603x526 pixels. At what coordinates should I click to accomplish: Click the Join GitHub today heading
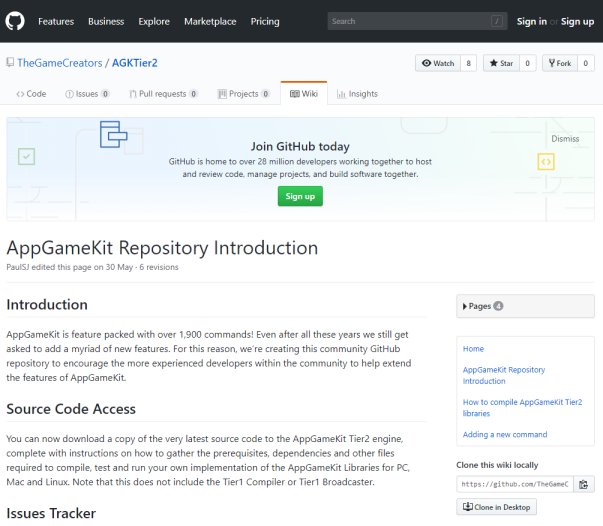pyautogui.click(x=300, y=146)
